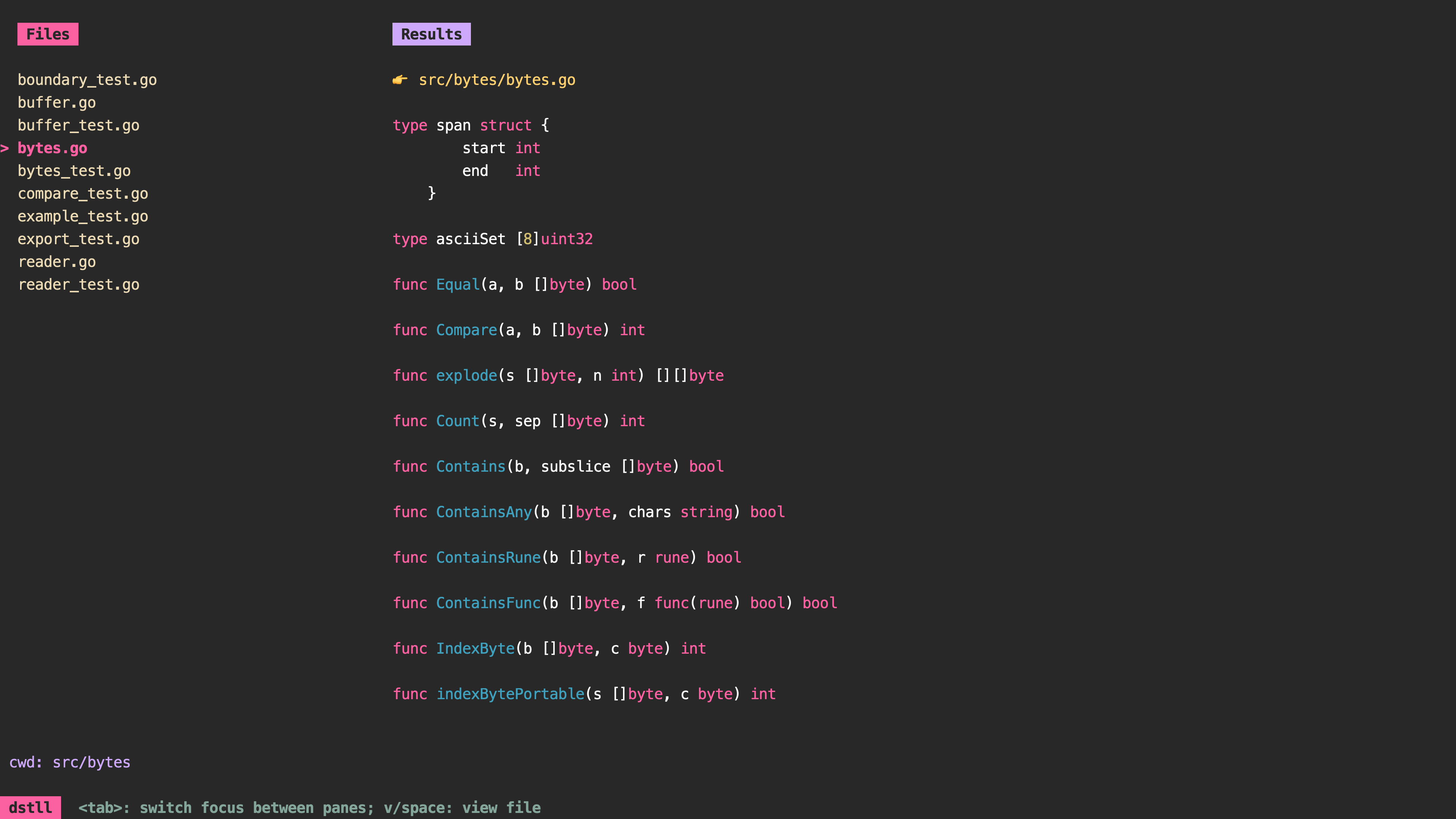
Task: Pick example_test.go from the Files pane
Action: coord(83,217)
